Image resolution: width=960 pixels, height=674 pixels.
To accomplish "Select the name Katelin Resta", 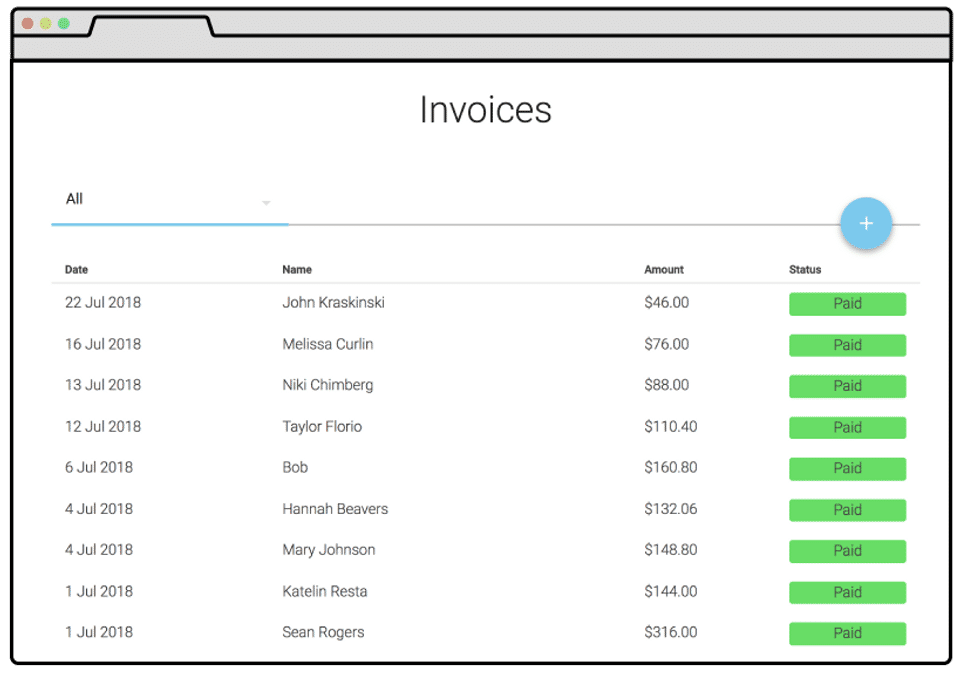I will click(x=324, y=592).
